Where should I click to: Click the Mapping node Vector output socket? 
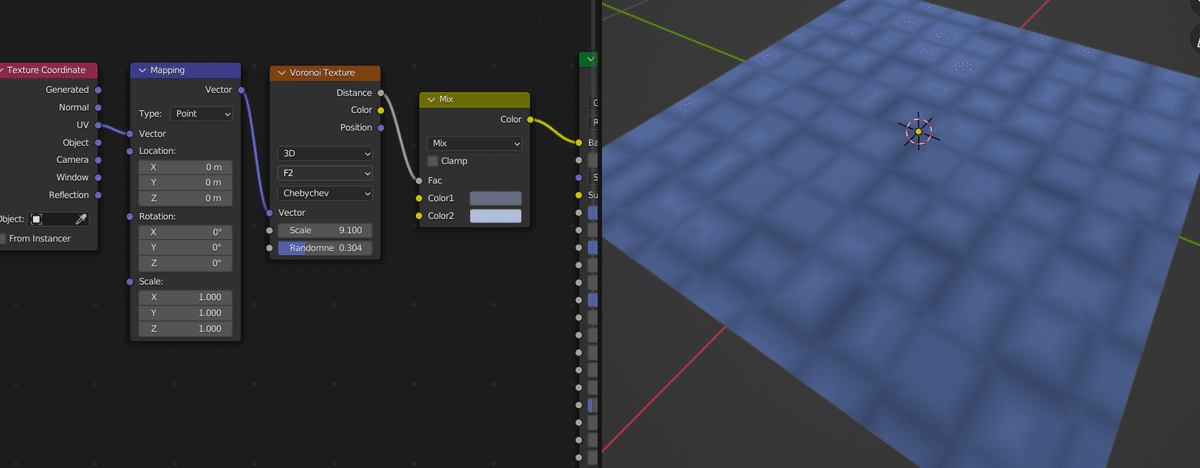click(241, 90)
